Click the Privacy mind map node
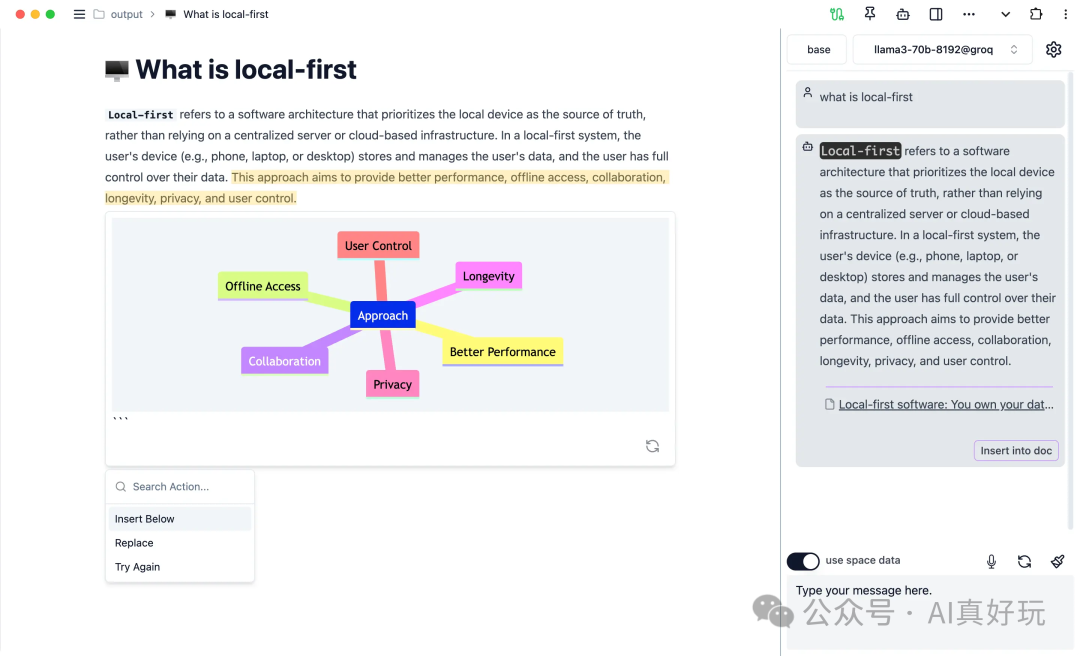Image resolution: width=1080 pixels, height=656 pixels. (x=392, y=385)
